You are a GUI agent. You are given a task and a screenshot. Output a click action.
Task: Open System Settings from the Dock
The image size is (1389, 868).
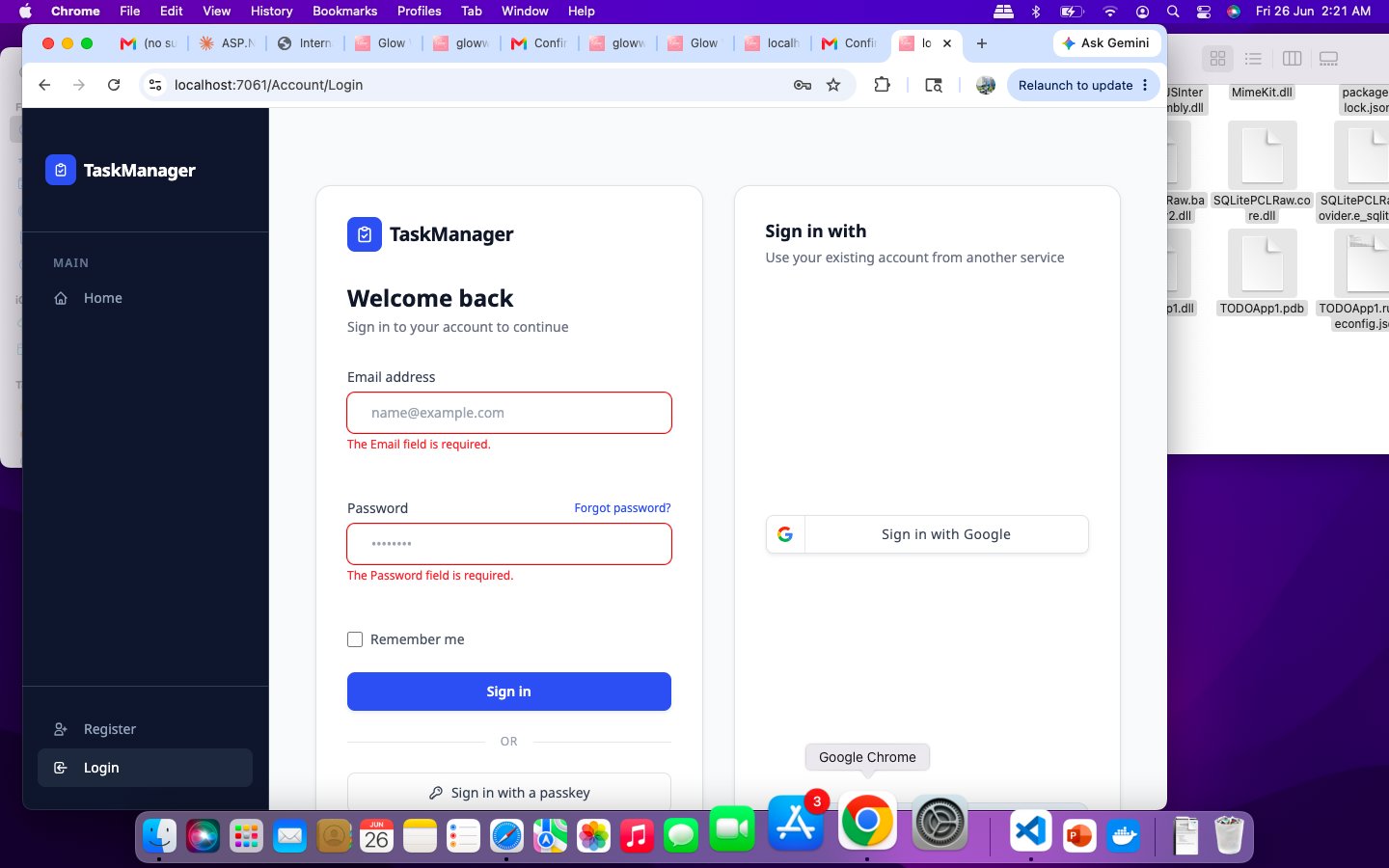click(940, 823)
